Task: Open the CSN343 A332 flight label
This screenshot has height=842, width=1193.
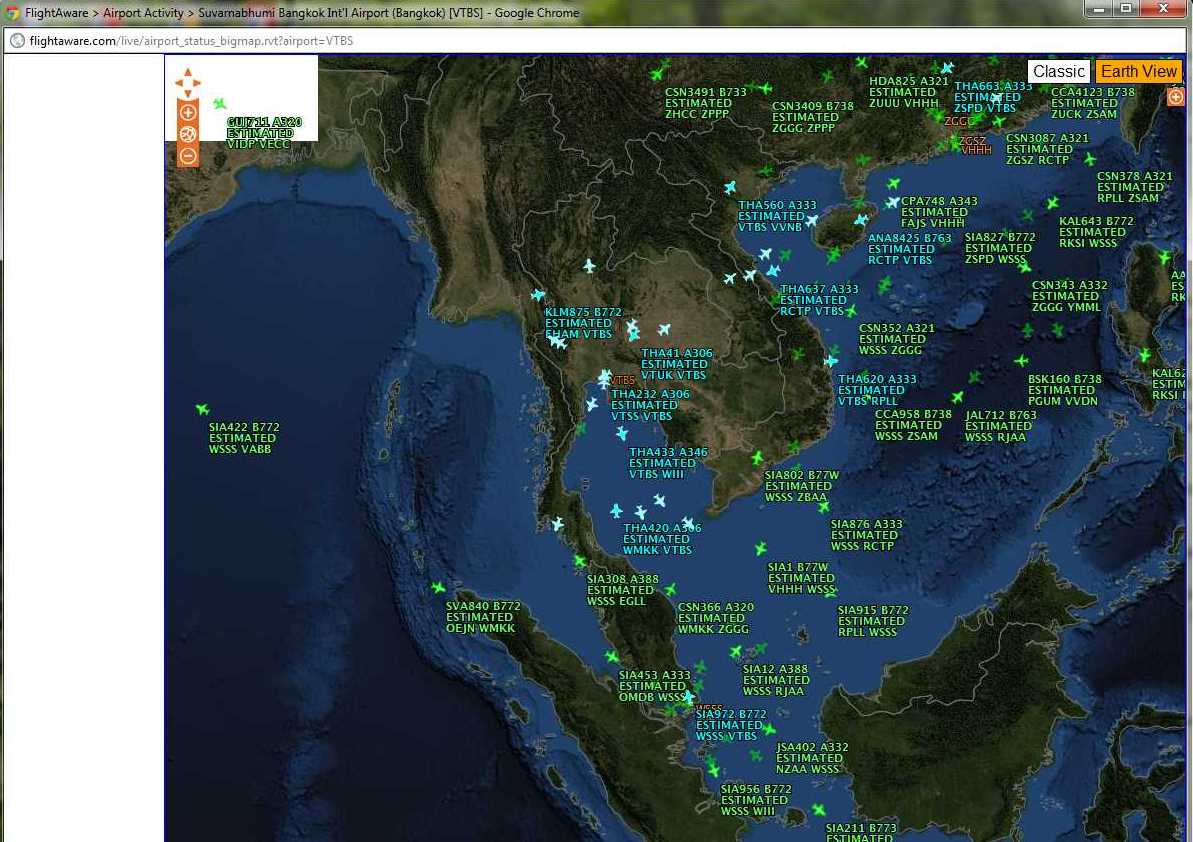Action: click(x=1069, y=296)
